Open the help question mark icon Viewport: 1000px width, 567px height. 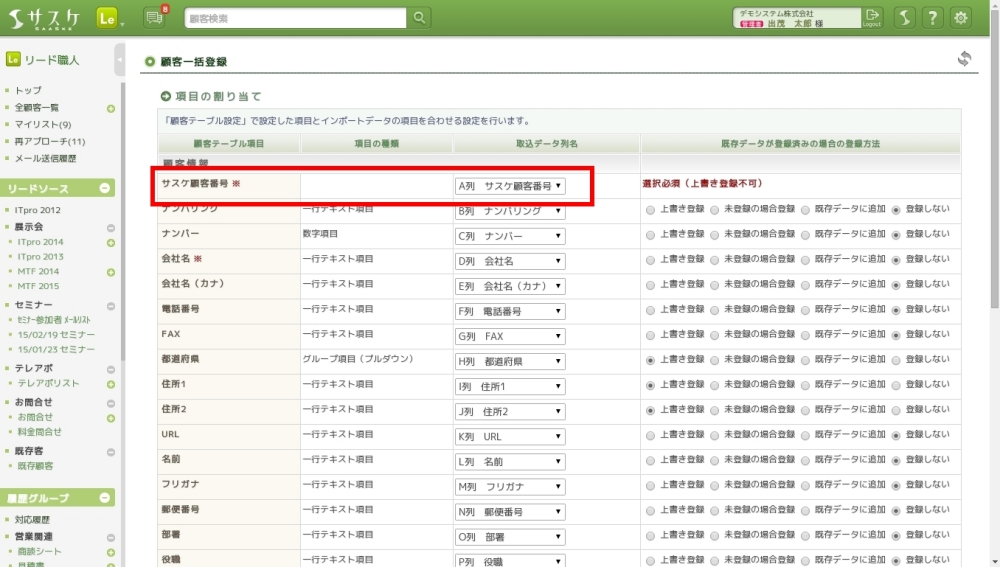pos(932,18)
